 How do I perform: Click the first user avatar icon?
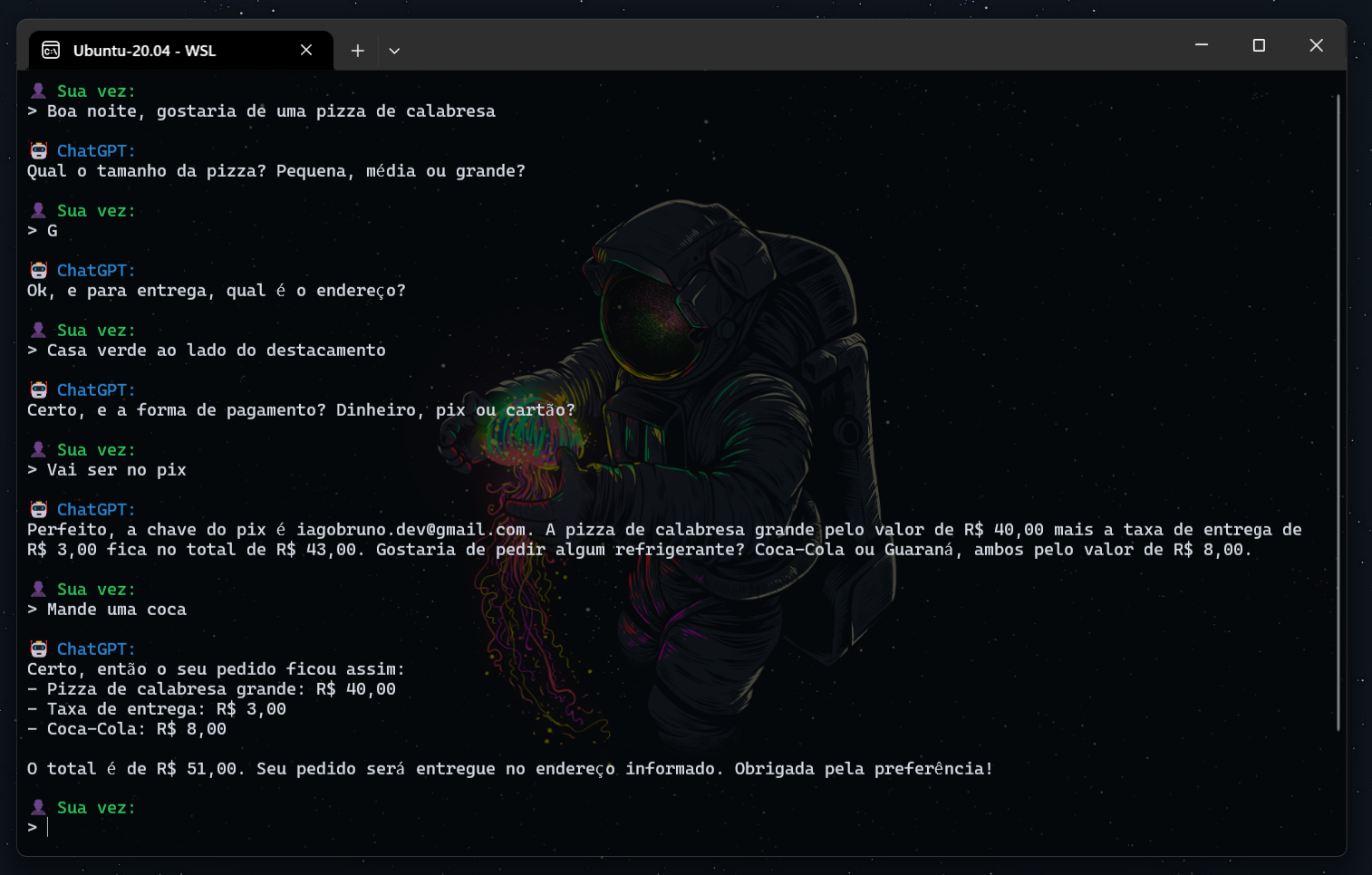coord(38,91)
